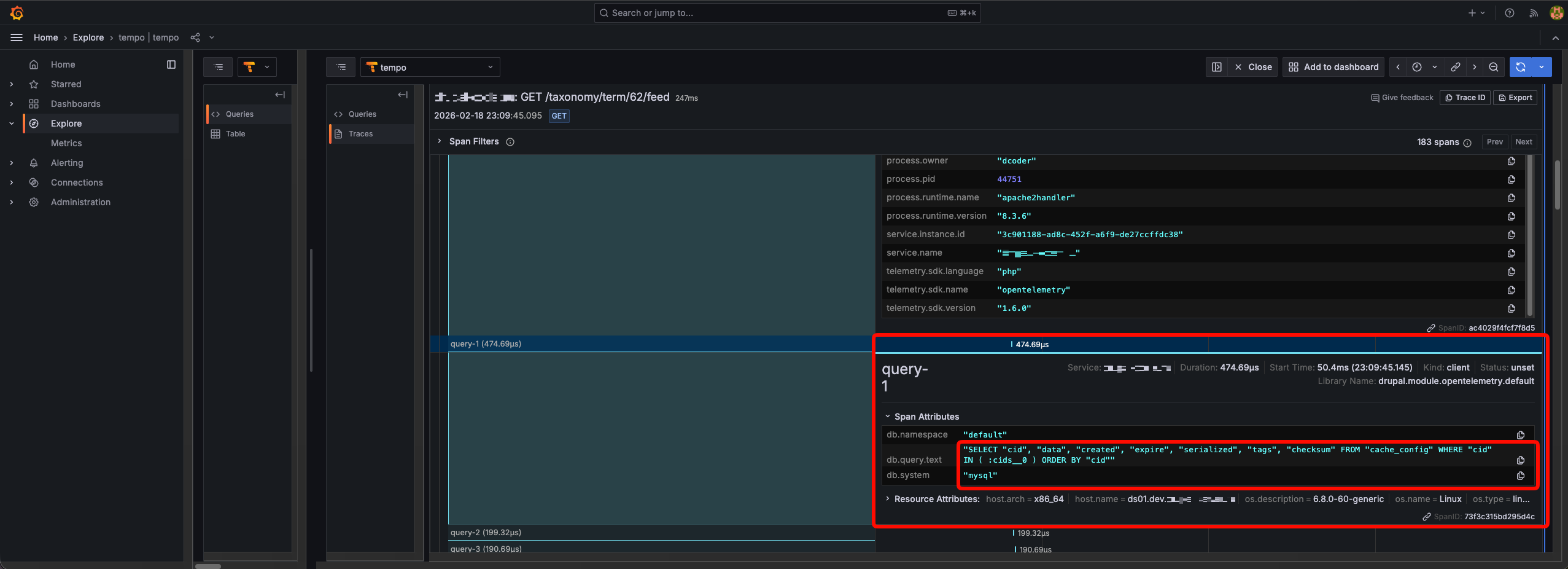Screen dimensions: 1568x569
Task: Copy the db.query.text attribute value
Action: (x=1520, y=460)
